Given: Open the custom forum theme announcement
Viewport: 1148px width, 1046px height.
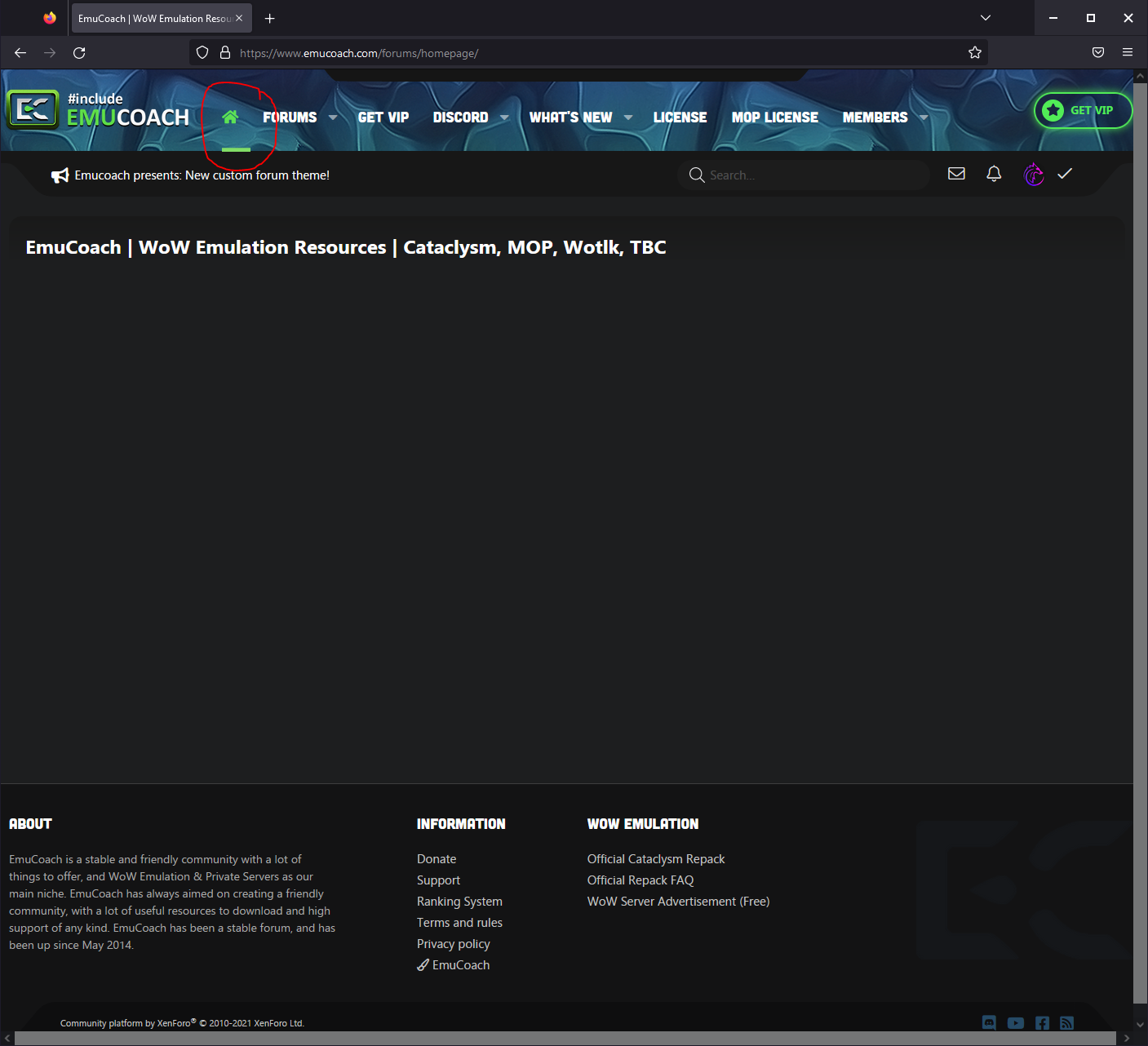Looking at the screenshot, I should pyautogui.click(x=202, y=175).
